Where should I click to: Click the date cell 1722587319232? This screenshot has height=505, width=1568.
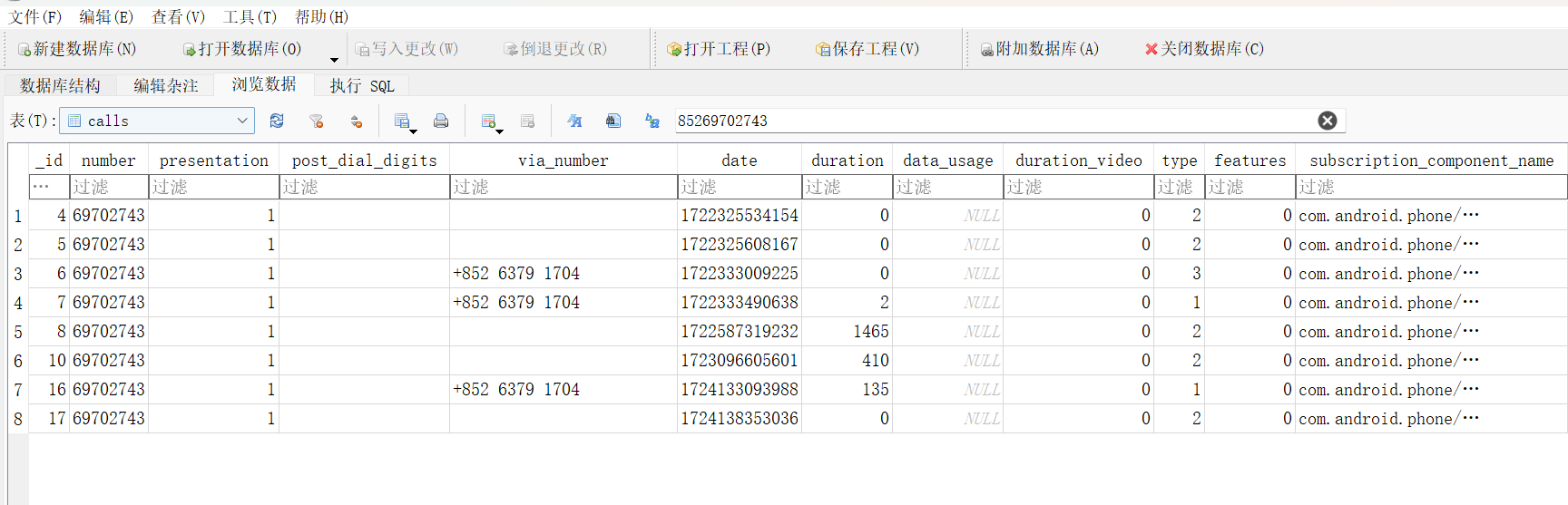pos(740,332)
